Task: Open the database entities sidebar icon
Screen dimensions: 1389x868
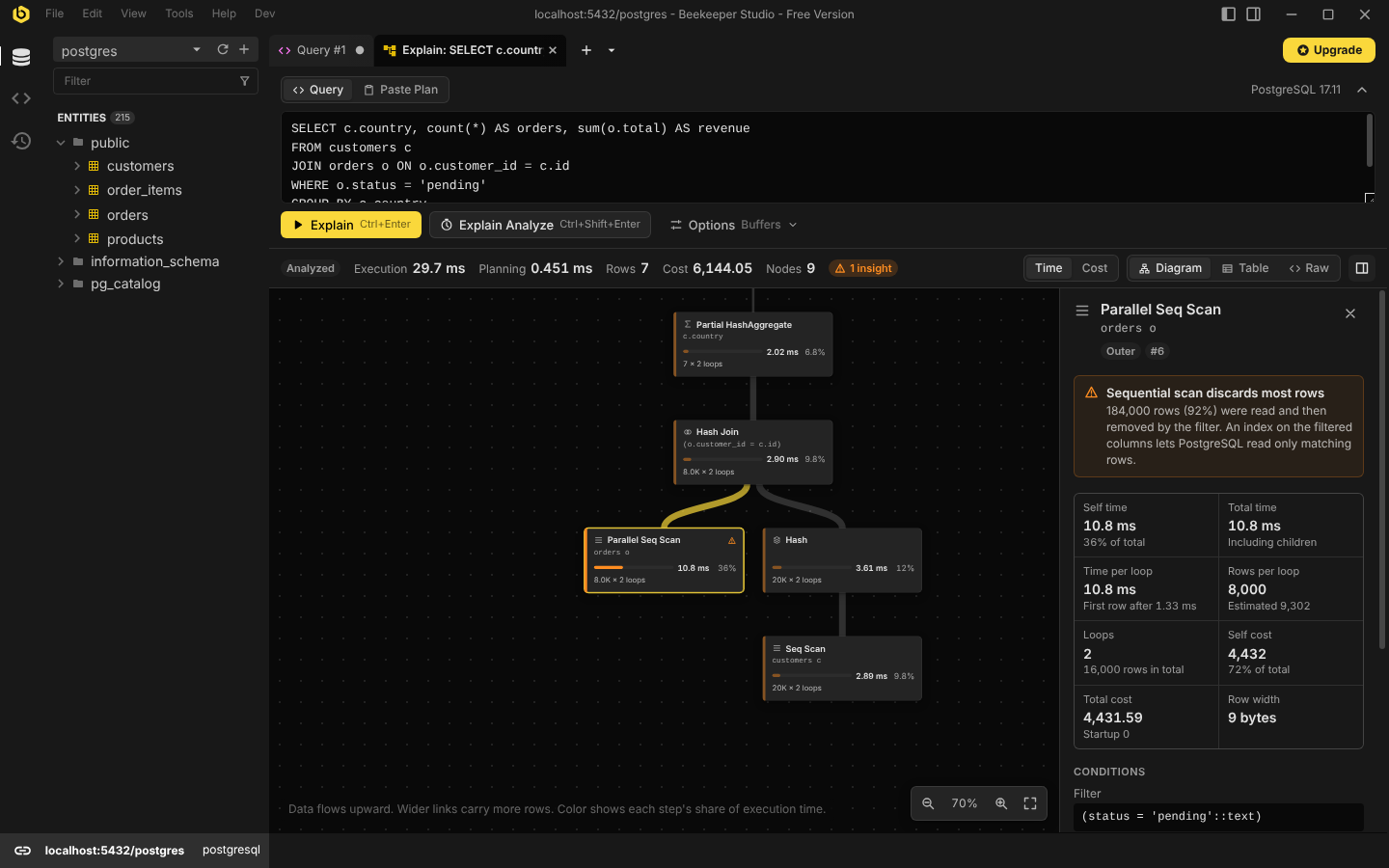Action: pos(21,58)
